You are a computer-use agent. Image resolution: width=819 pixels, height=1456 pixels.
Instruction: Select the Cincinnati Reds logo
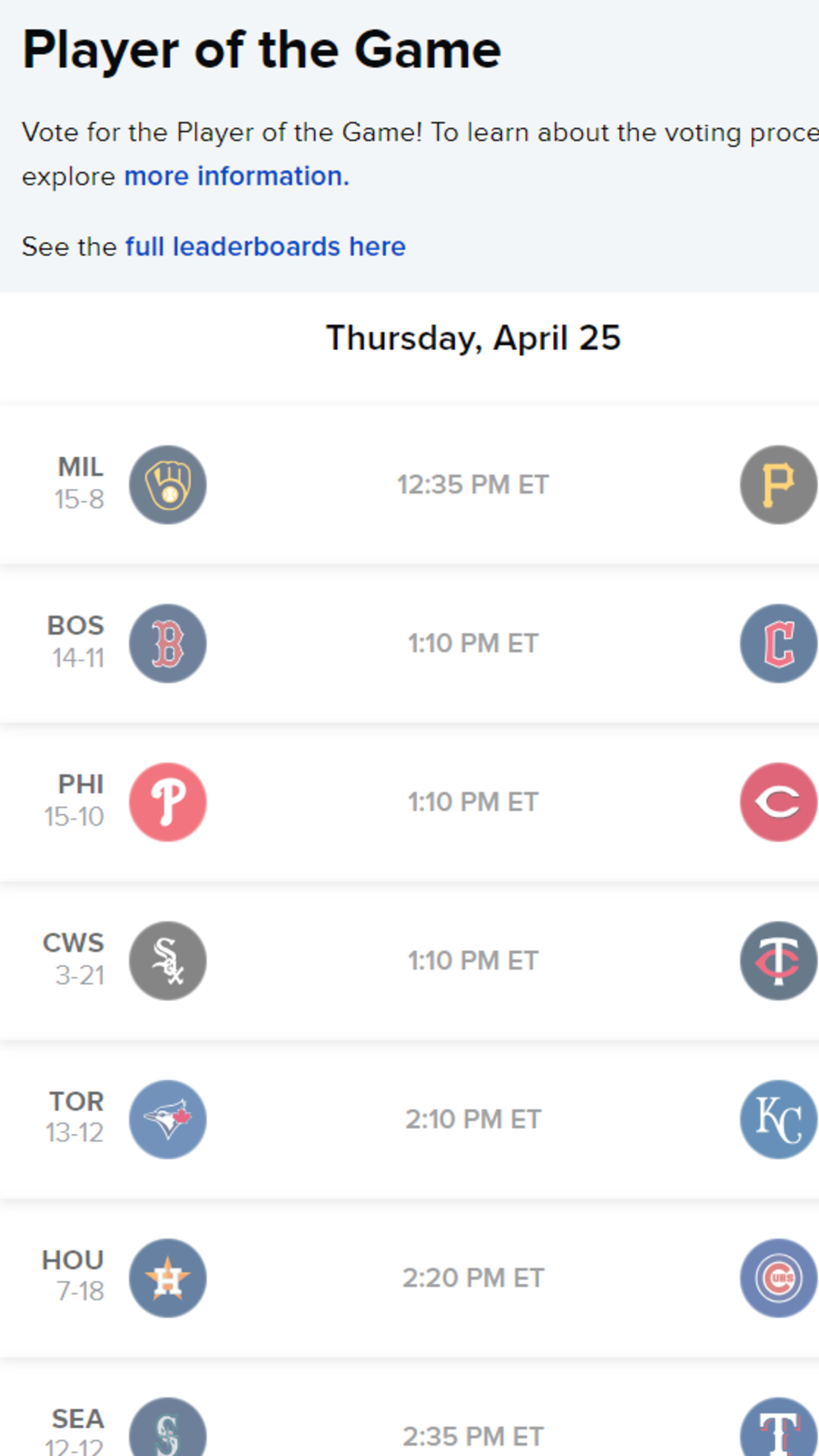click(779, 802)
